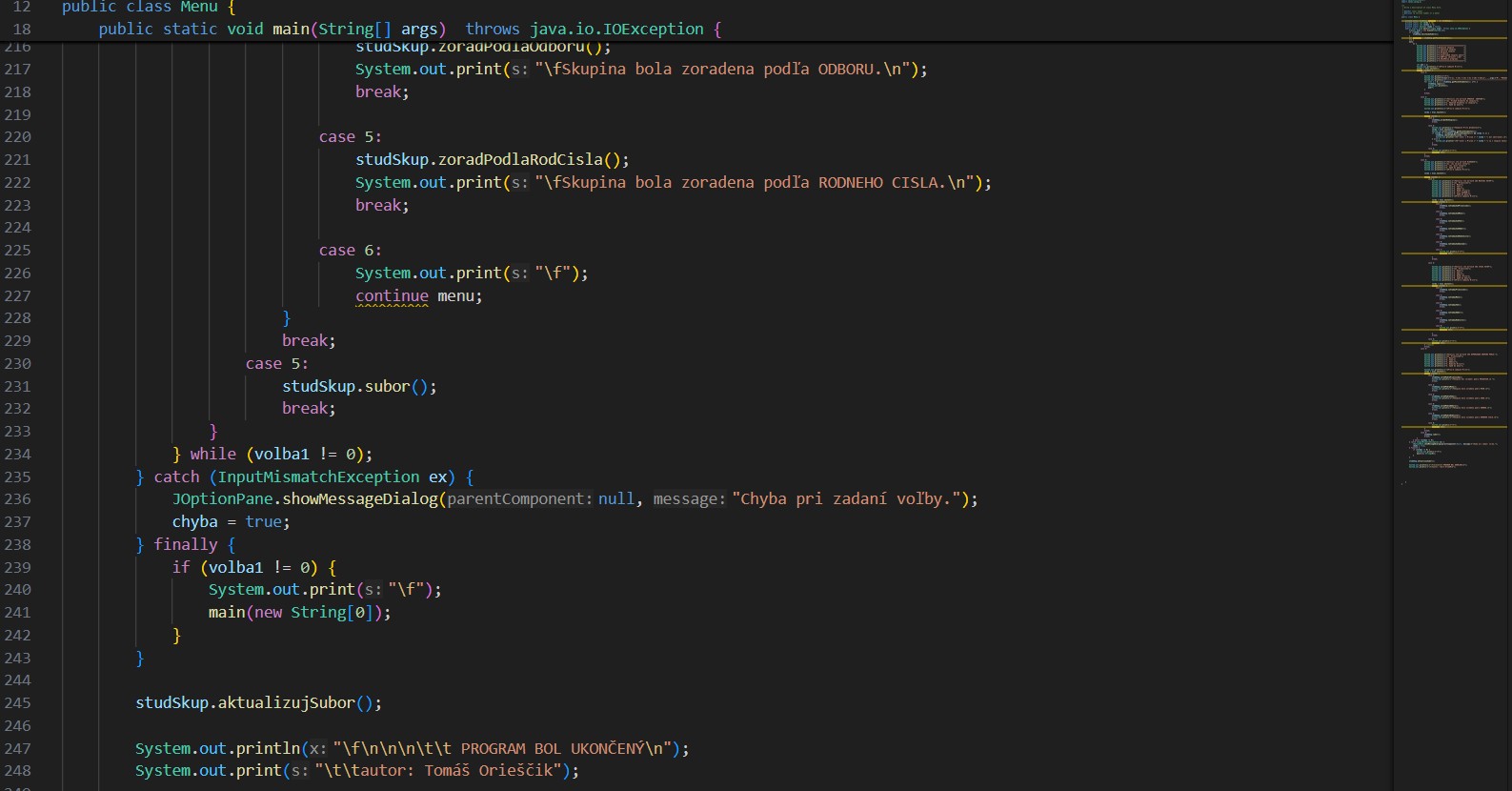The image size is (1512, 791).
Task: Click 'chyba' variable assignment
Action: 194,522
